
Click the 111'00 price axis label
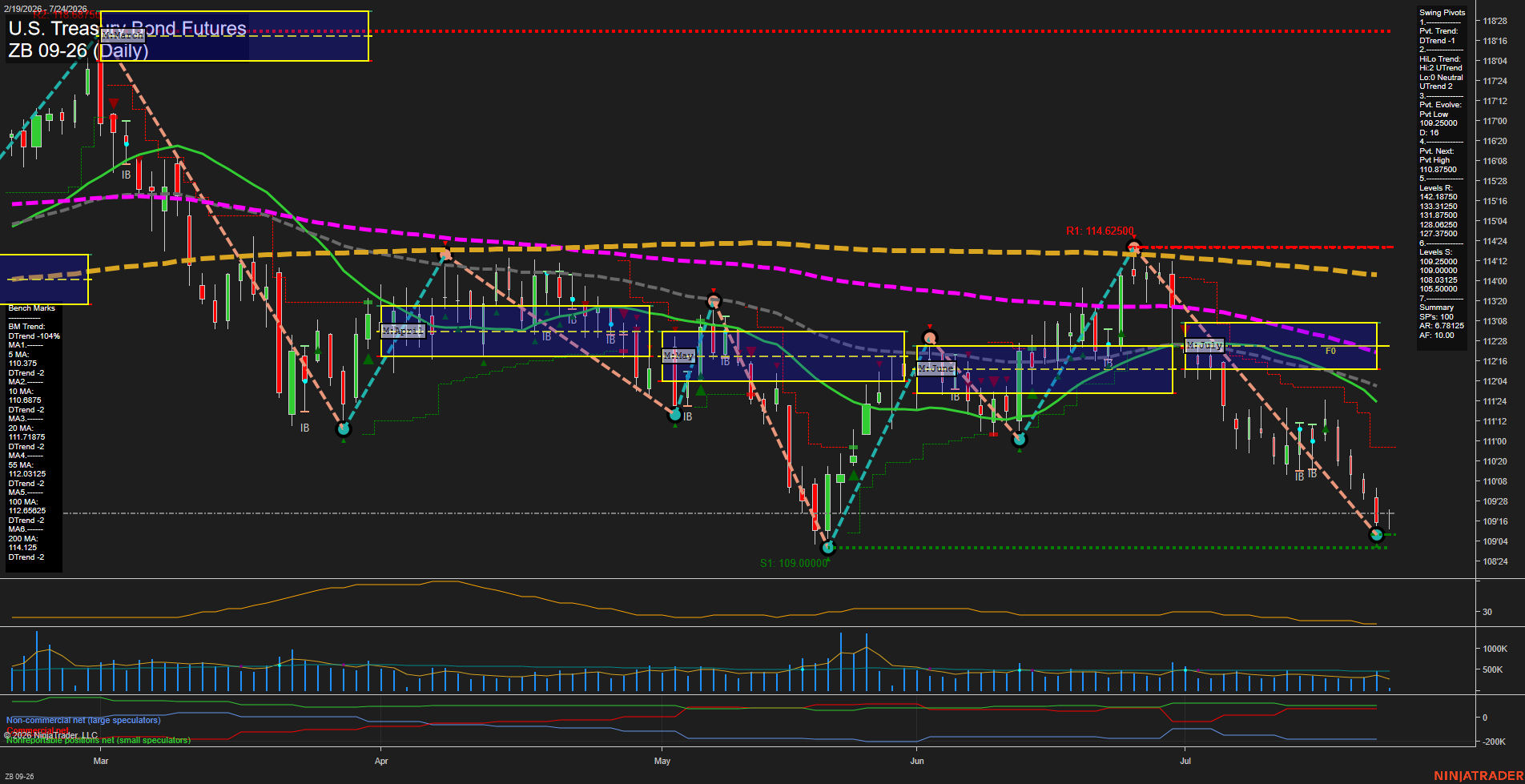(x=1495, y=441)
